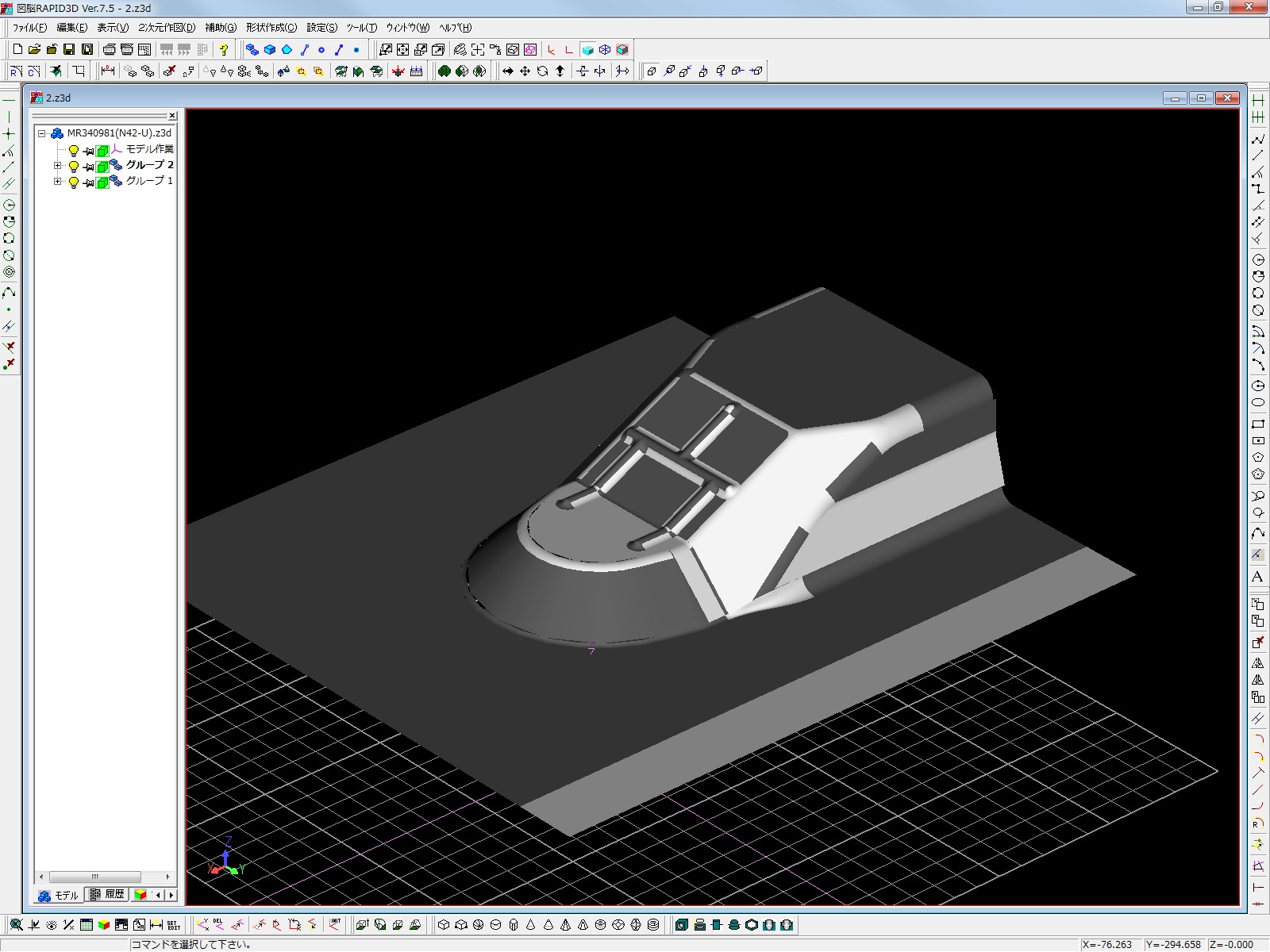Toggle light bulb visibility for モデル作業
The width and height of the screenshot is (1270, 952).
(74, 150)
